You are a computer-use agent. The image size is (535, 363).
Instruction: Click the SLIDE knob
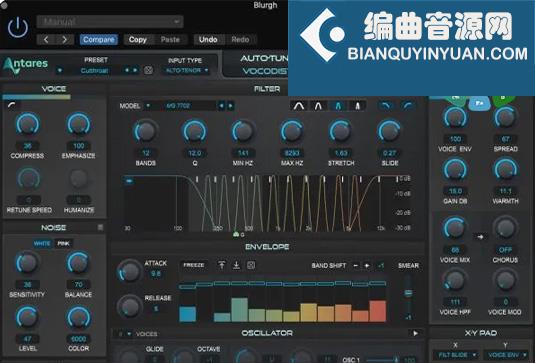[x=389, y=131]
